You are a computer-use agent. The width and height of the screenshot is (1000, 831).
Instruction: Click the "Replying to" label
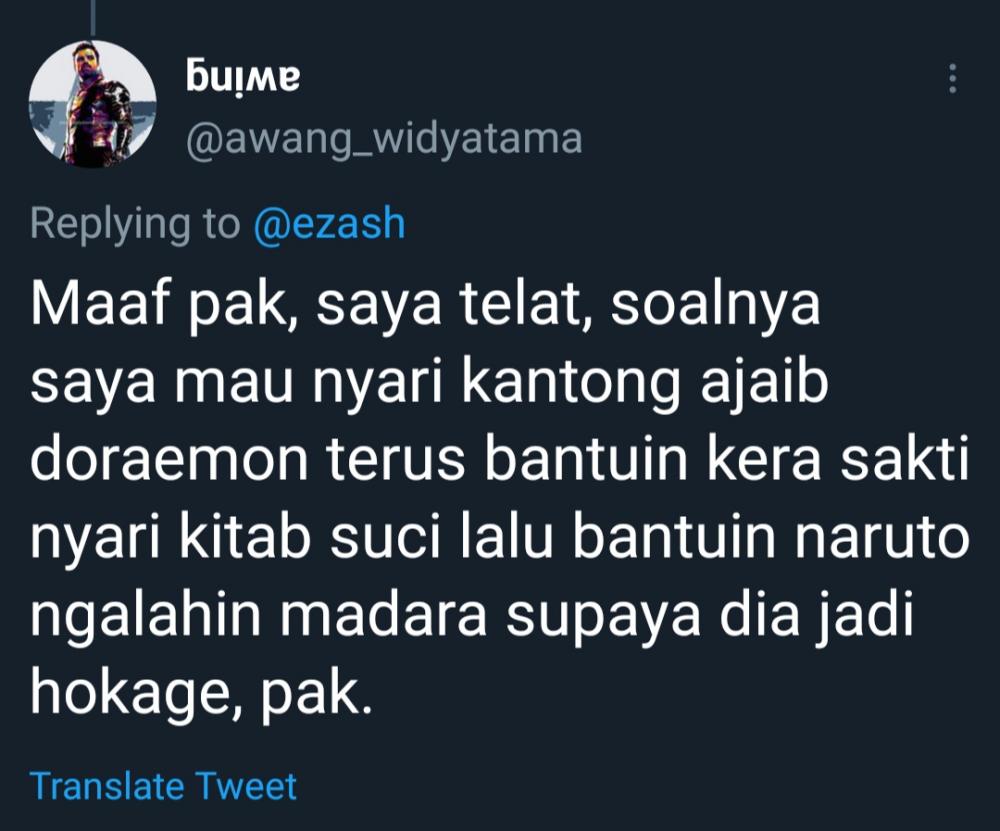[x=135, y=225]
